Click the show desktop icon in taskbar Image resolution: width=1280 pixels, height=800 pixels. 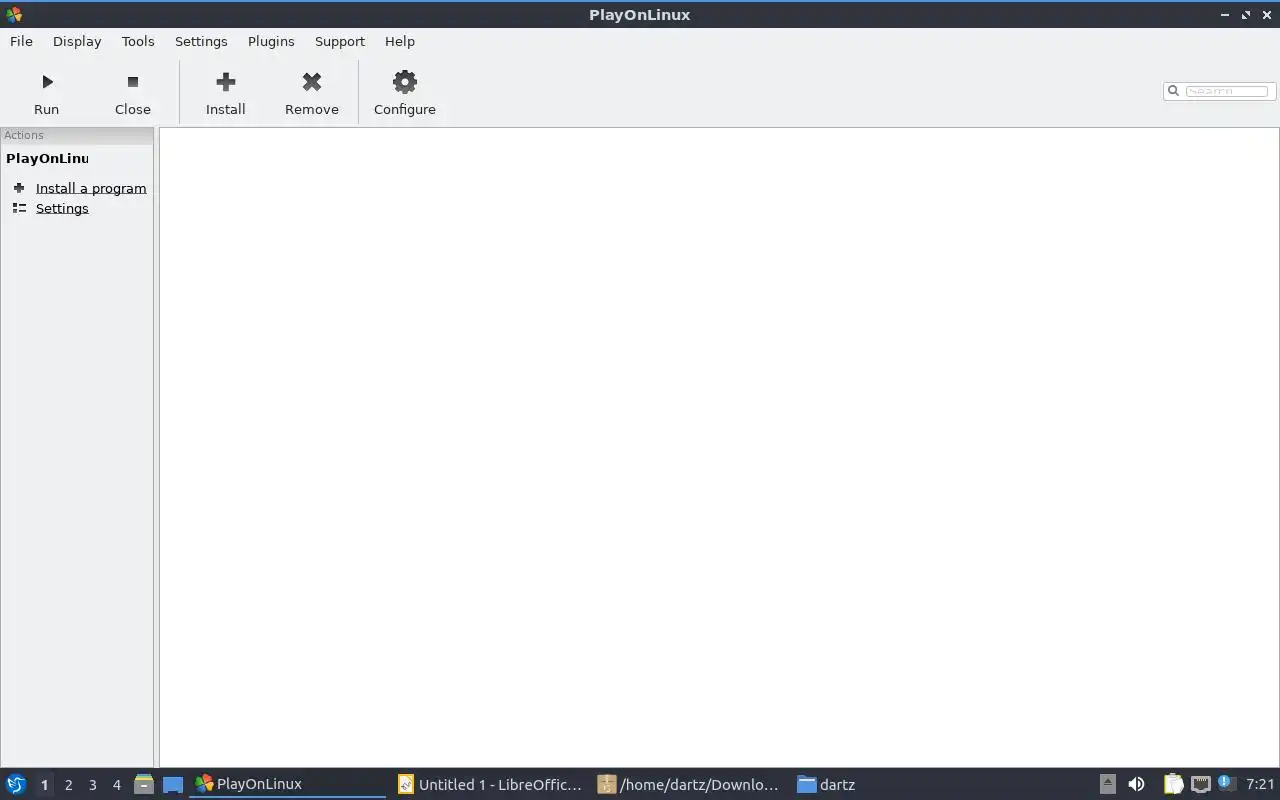(173, 785)
